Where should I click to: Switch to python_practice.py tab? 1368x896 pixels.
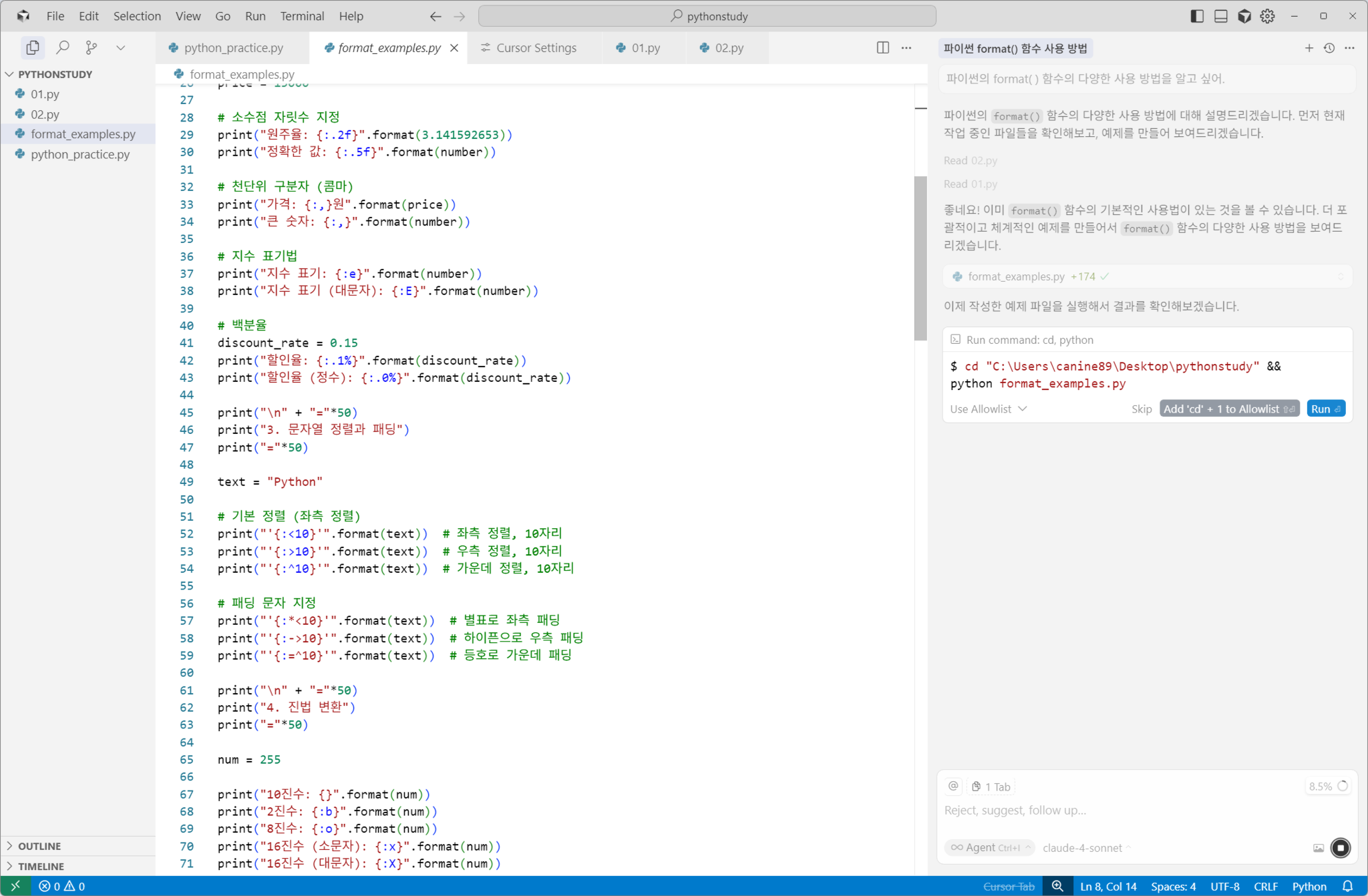coord(232,47)
